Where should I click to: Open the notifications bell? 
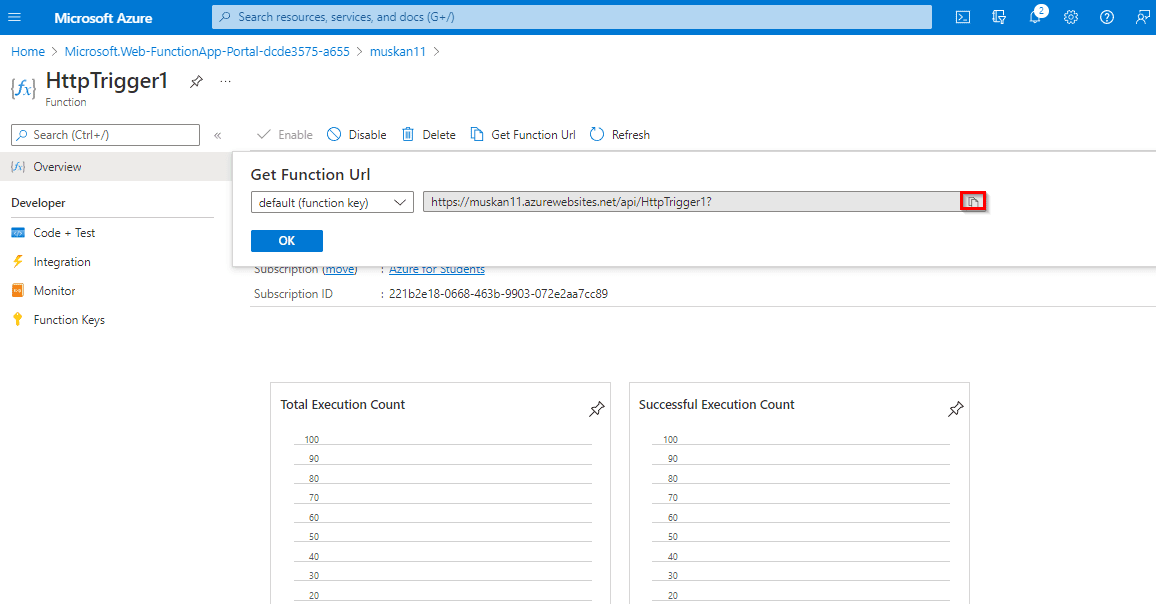pyautogui.click(x=1035, y=17)
